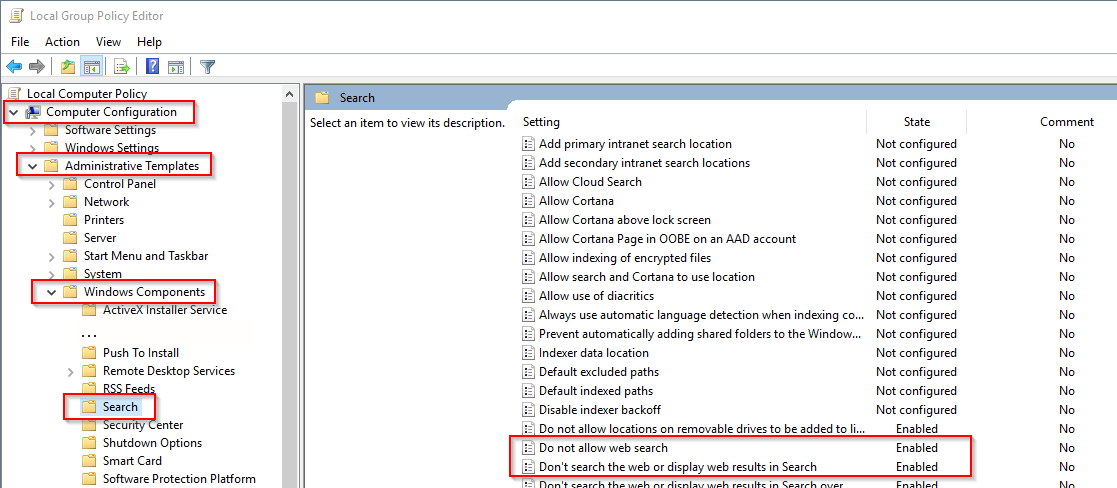This screenshot has height=488, width=1117.
Task: Select the Push To Install folder
Action: (x=141, y=353)
